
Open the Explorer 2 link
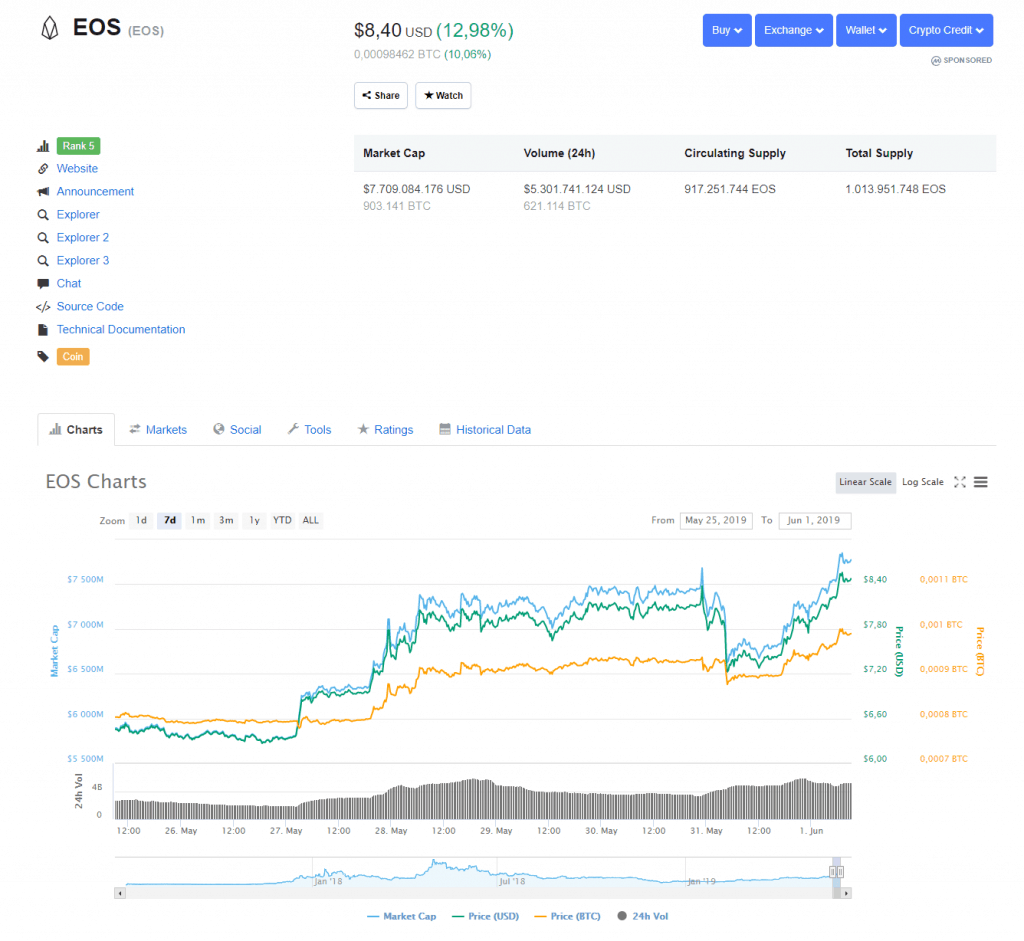point(83,238)
